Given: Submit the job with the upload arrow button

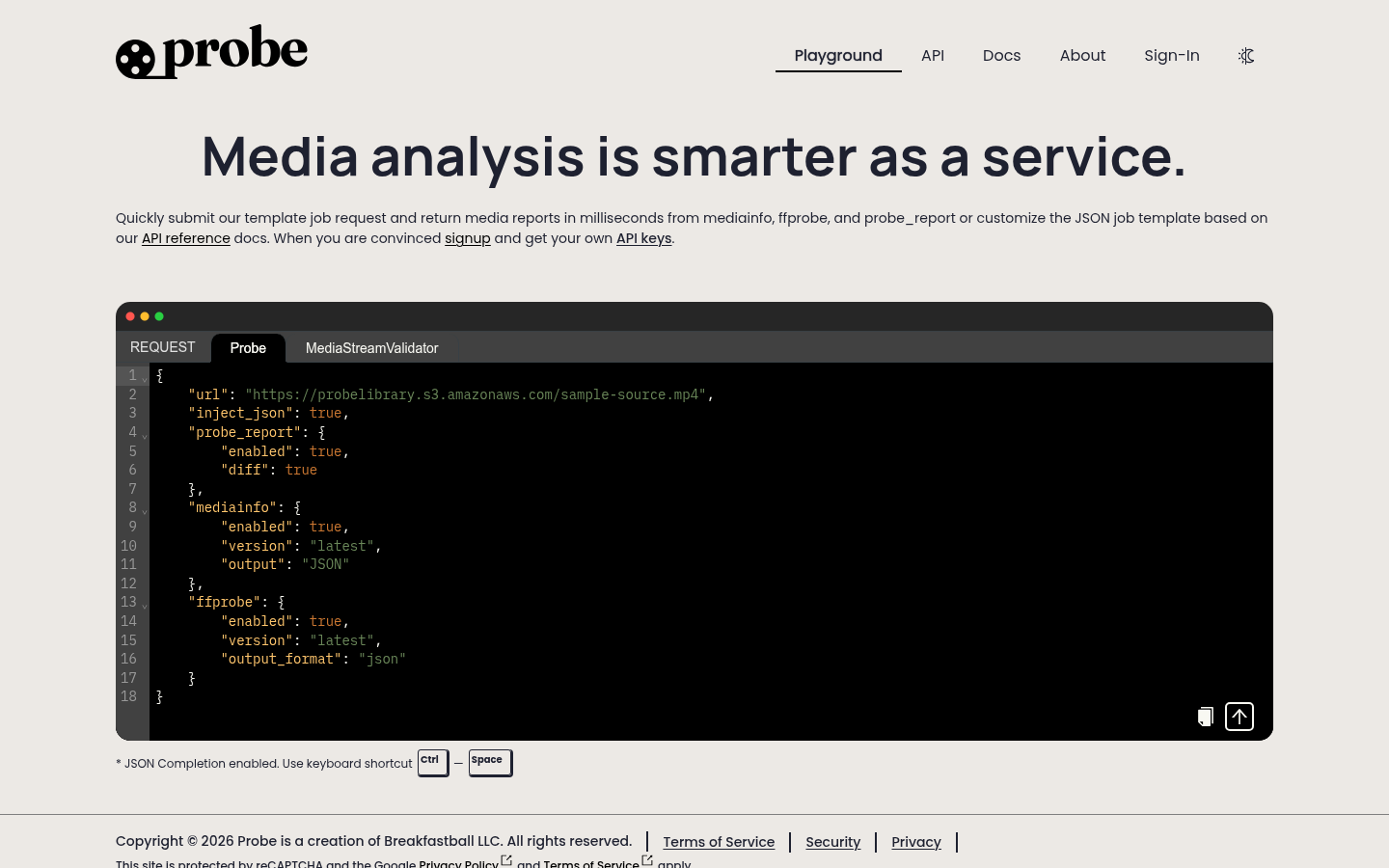Looking at the screenshot, I should tap(1239, 717).
